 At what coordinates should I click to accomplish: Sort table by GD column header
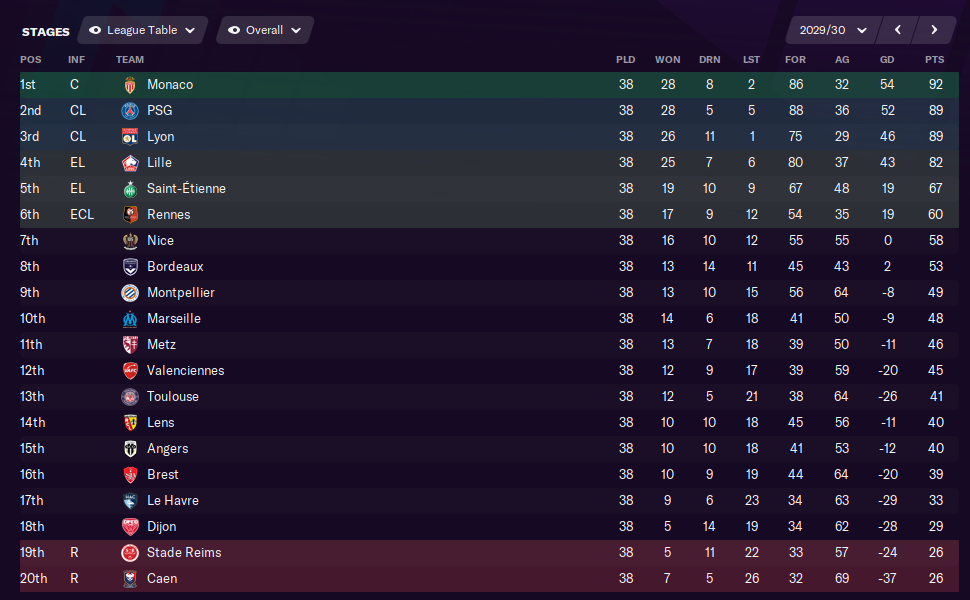[x=887, y=59]
